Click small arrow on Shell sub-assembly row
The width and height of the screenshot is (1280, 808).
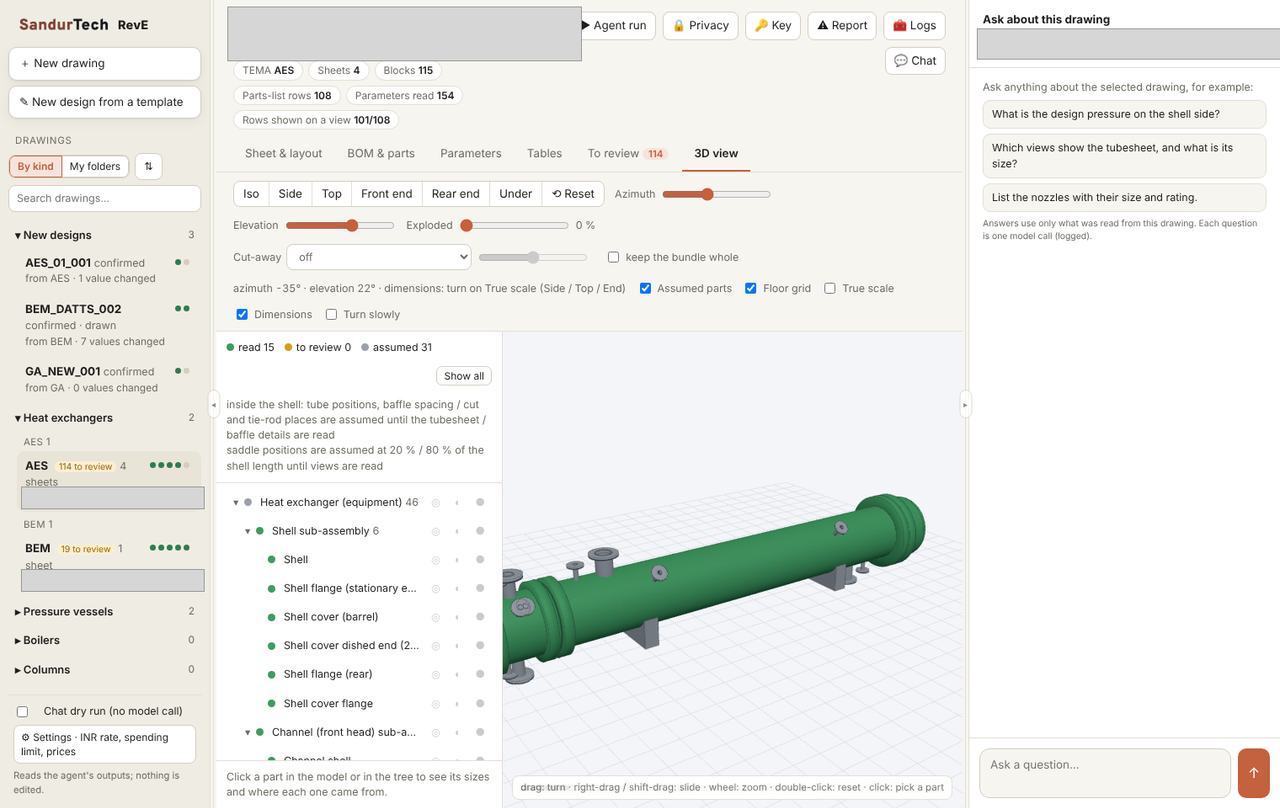(457, 531)
